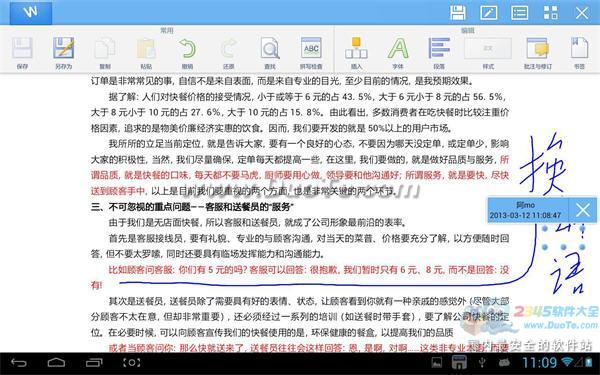The height and width of the screenshot is (375, 600).
Task: Redo with the 还原 arrow icon
Action: coord(228,53)
